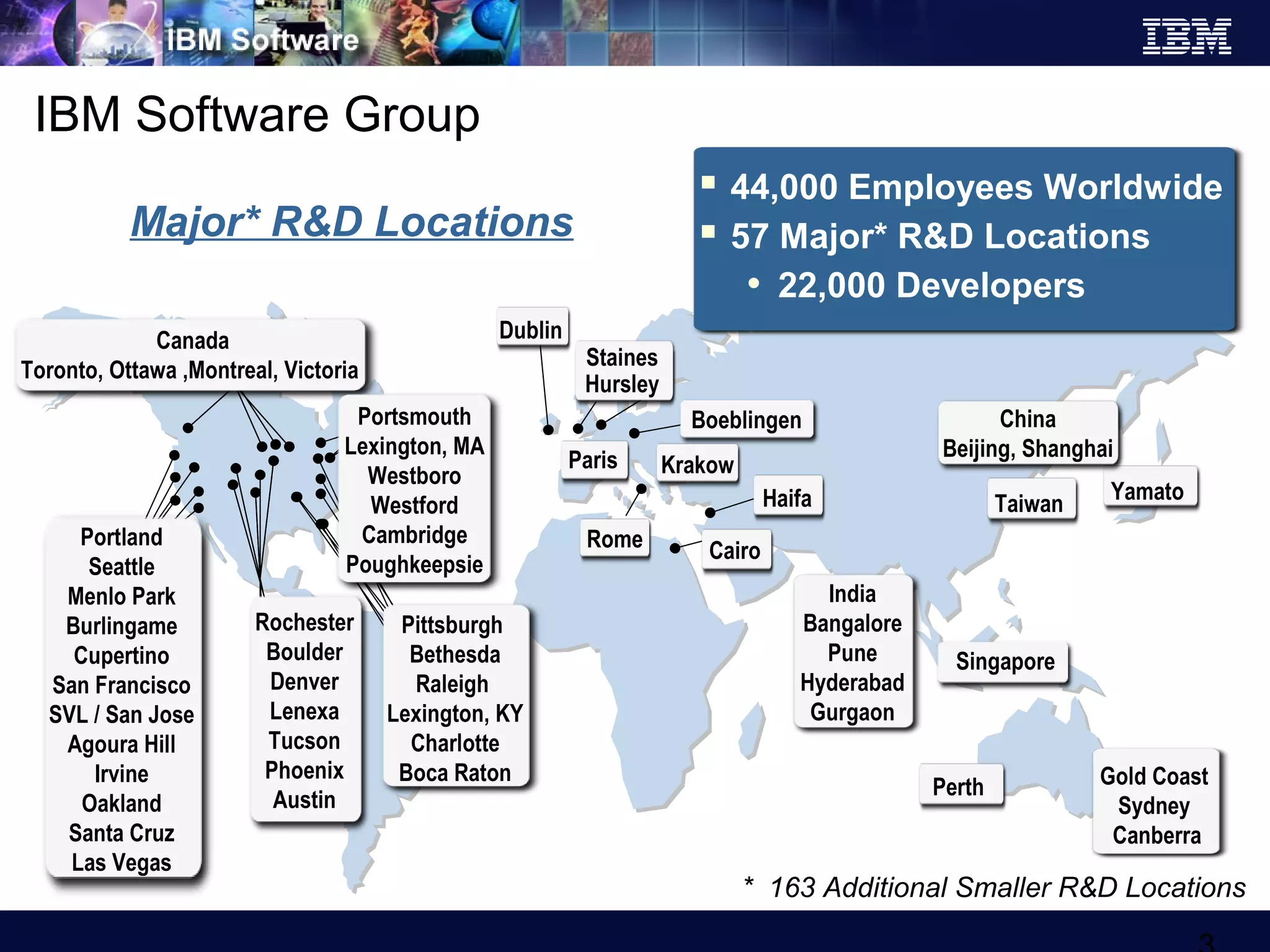Click the 44,000 Employees Worldwide bullet text

(975, 187)
